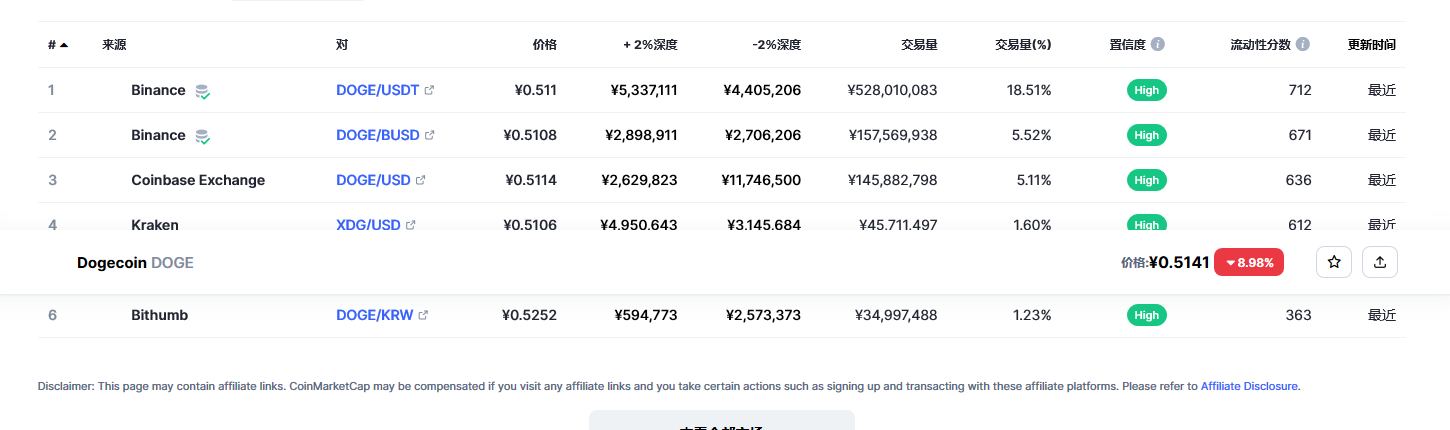1450x430 pixels.
Task: Click external link icon beside DOGE/USD pair
Action: click(421, 180)
